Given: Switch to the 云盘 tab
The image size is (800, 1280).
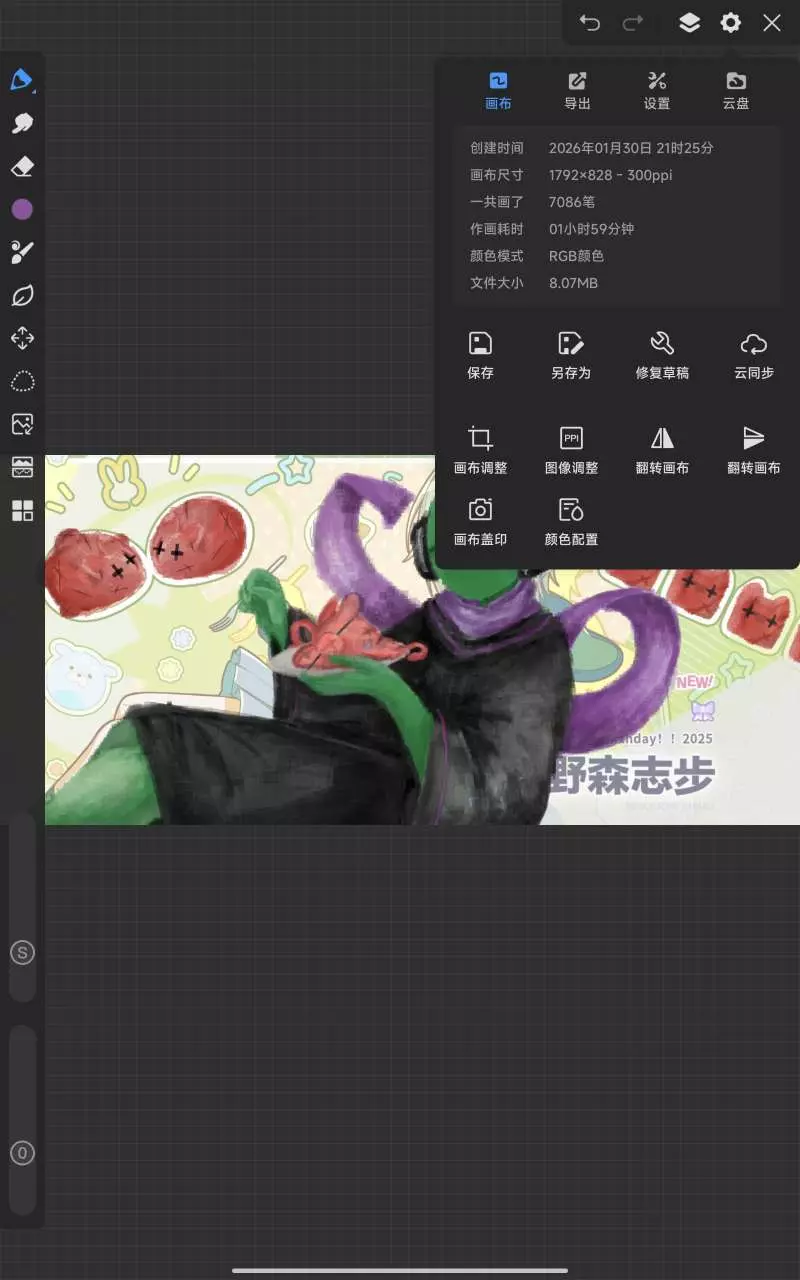Looking at the screenshot, I should [x=736, y=90].
